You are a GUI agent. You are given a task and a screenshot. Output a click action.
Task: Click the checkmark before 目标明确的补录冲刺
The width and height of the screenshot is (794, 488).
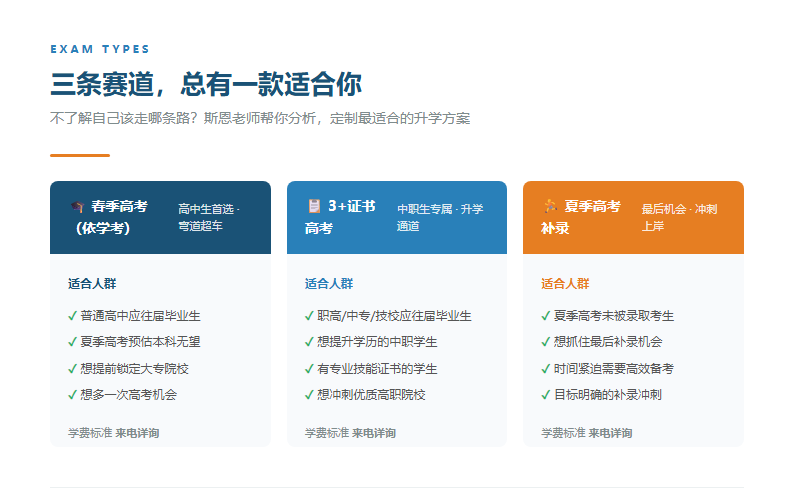coord(545,395)
